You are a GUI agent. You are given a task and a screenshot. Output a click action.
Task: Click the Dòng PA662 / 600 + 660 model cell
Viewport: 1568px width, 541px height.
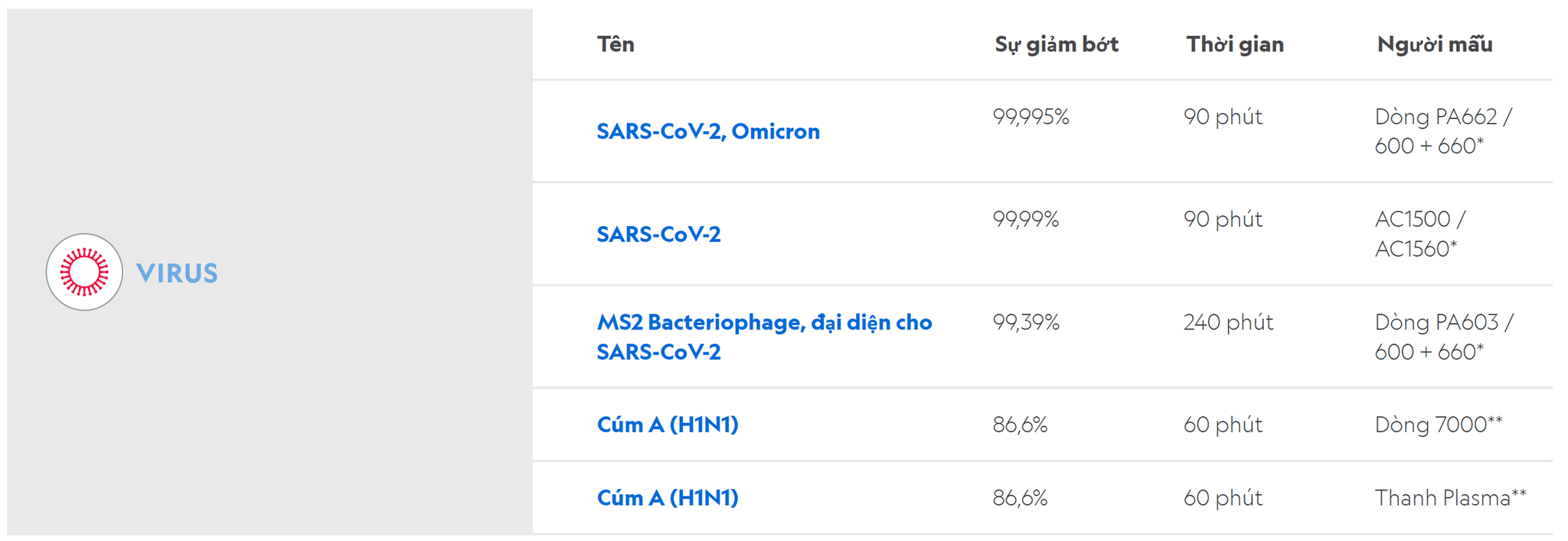coord(1443,131)
